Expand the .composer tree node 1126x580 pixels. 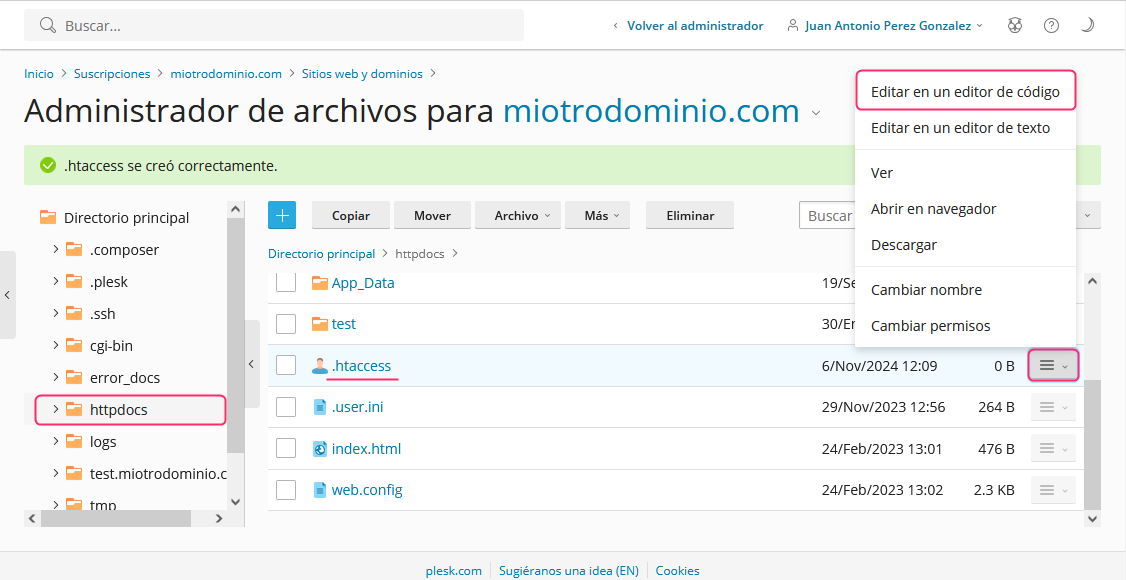55,249
